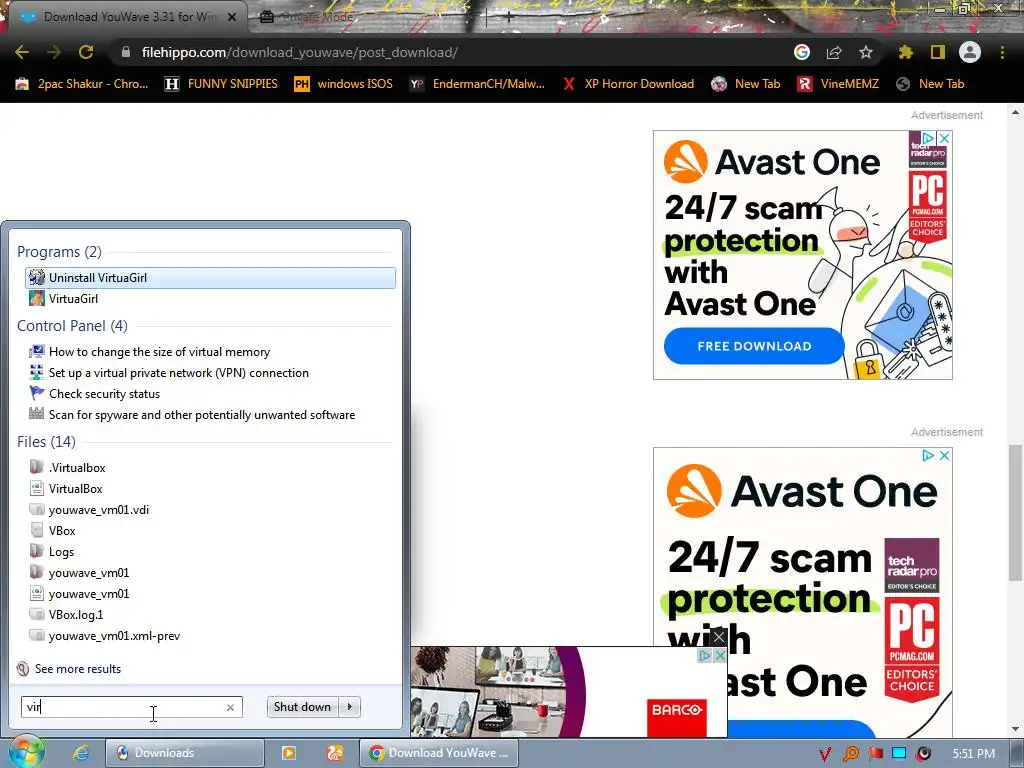Screen dimensions: 1024x768
Task: Open Check security status item
Action: click(210, 393)
